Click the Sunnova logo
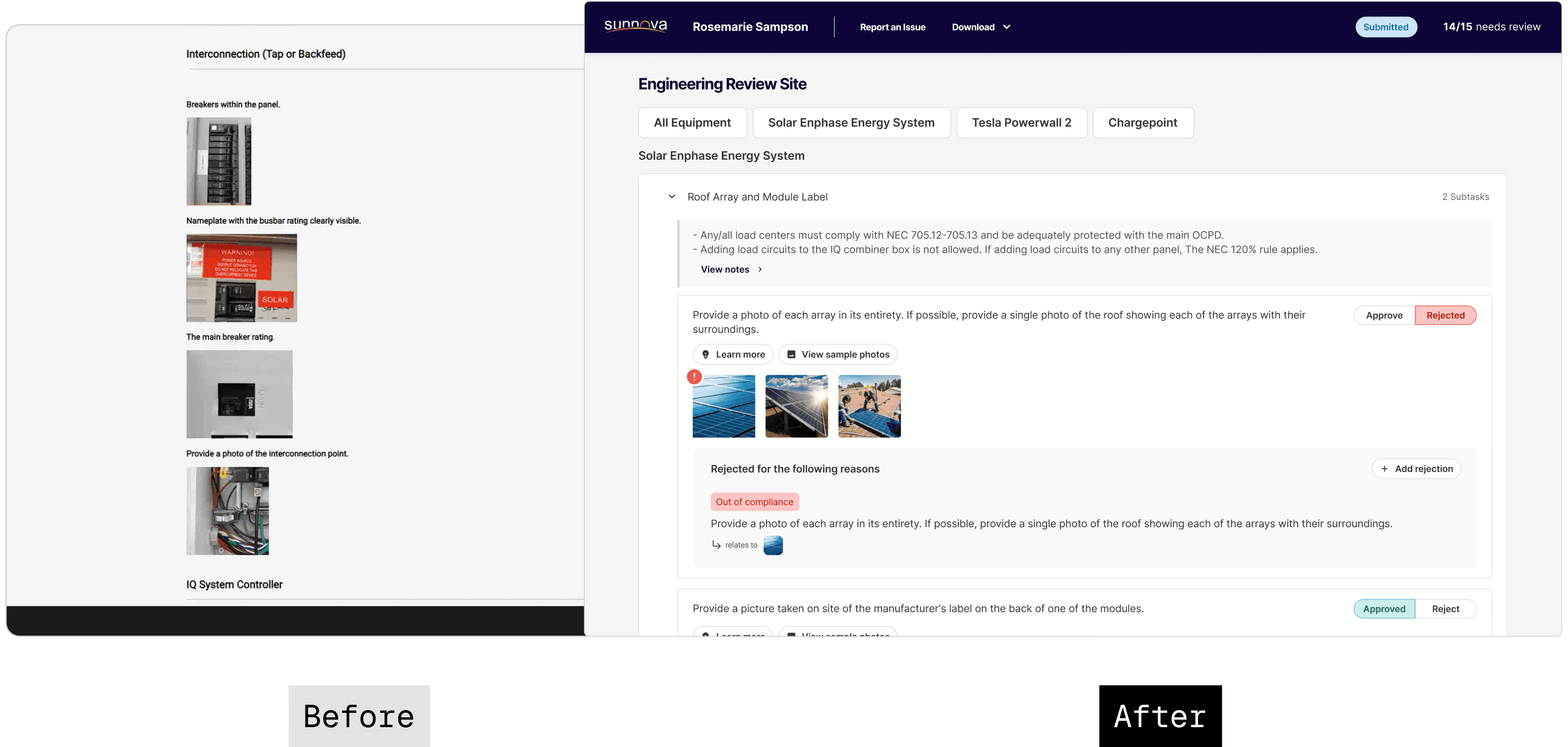This screenshot has height=747, width=1568. point(635,26)
